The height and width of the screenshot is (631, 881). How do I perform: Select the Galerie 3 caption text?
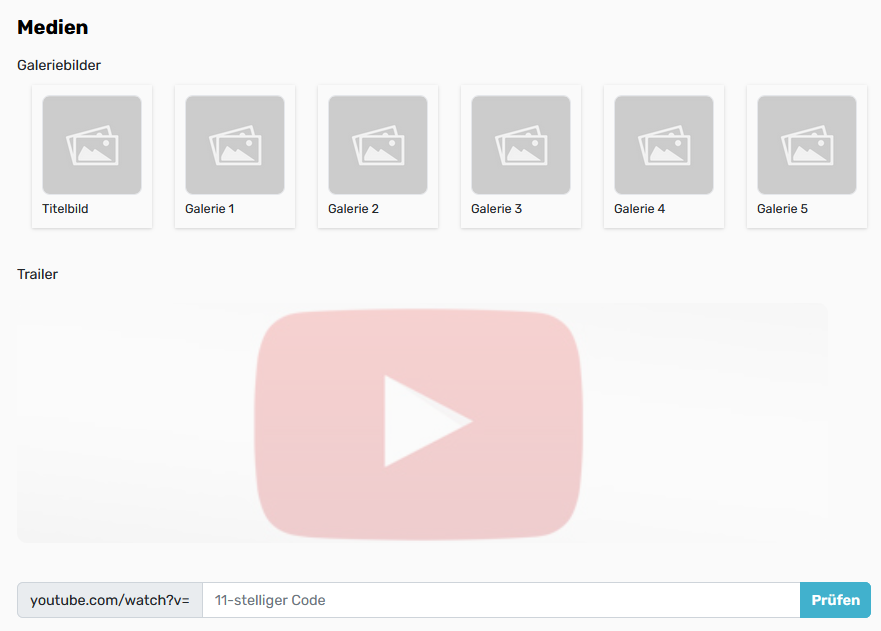tap(496, 209)
